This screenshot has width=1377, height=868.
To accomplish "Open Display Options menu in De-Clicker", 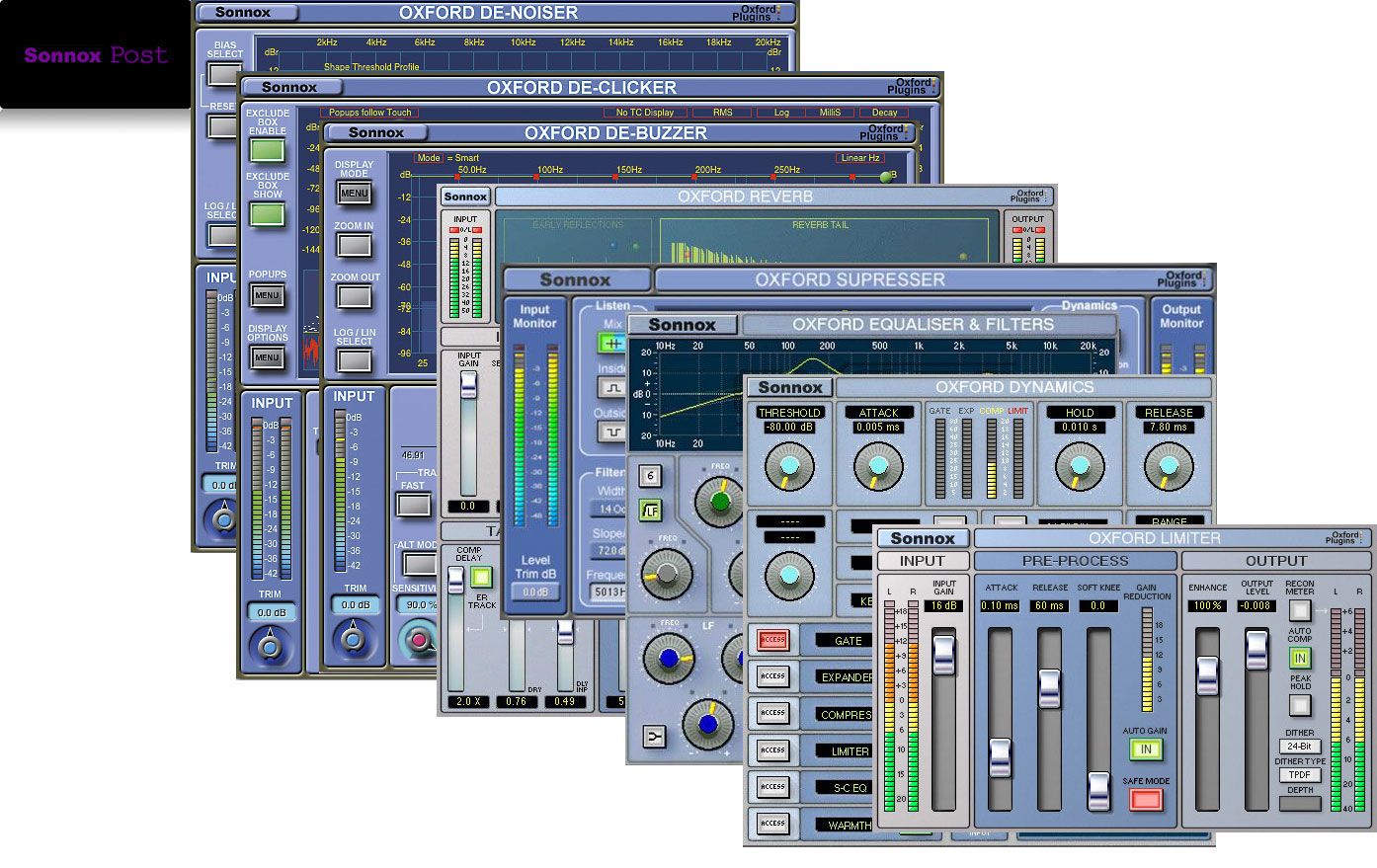I will tap(268, 357).
